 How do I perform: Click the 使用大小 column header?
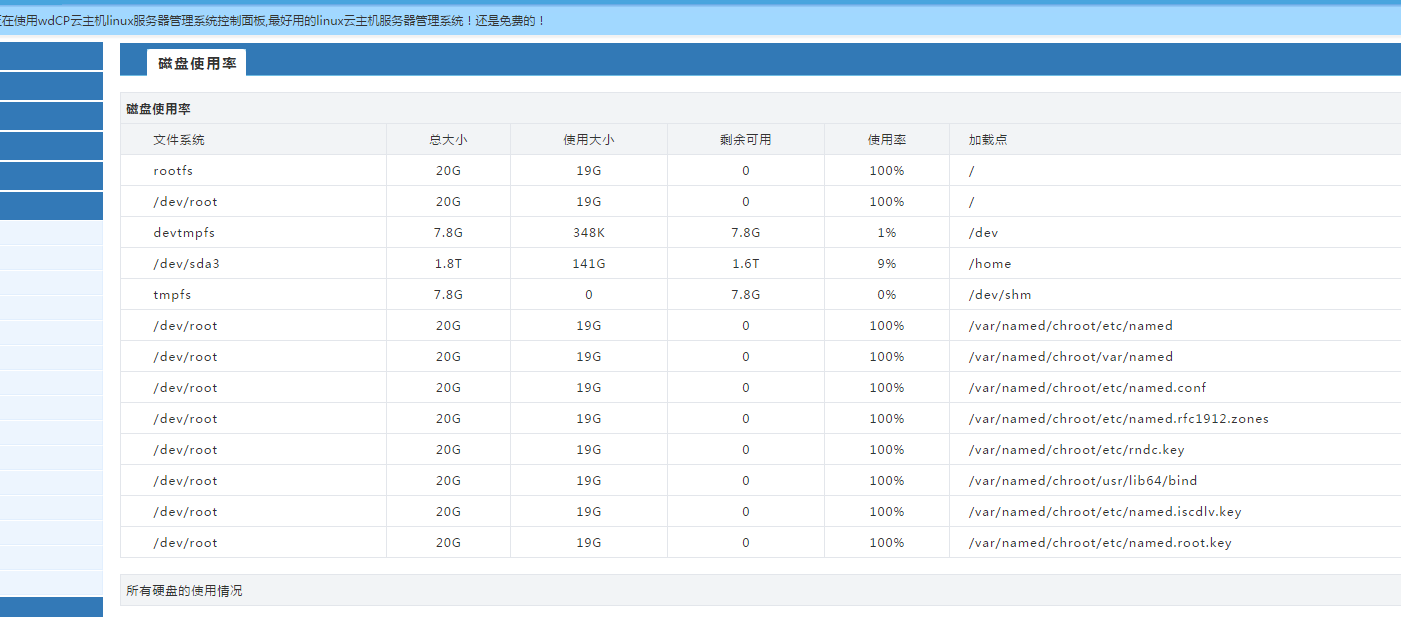click(589, 140)
